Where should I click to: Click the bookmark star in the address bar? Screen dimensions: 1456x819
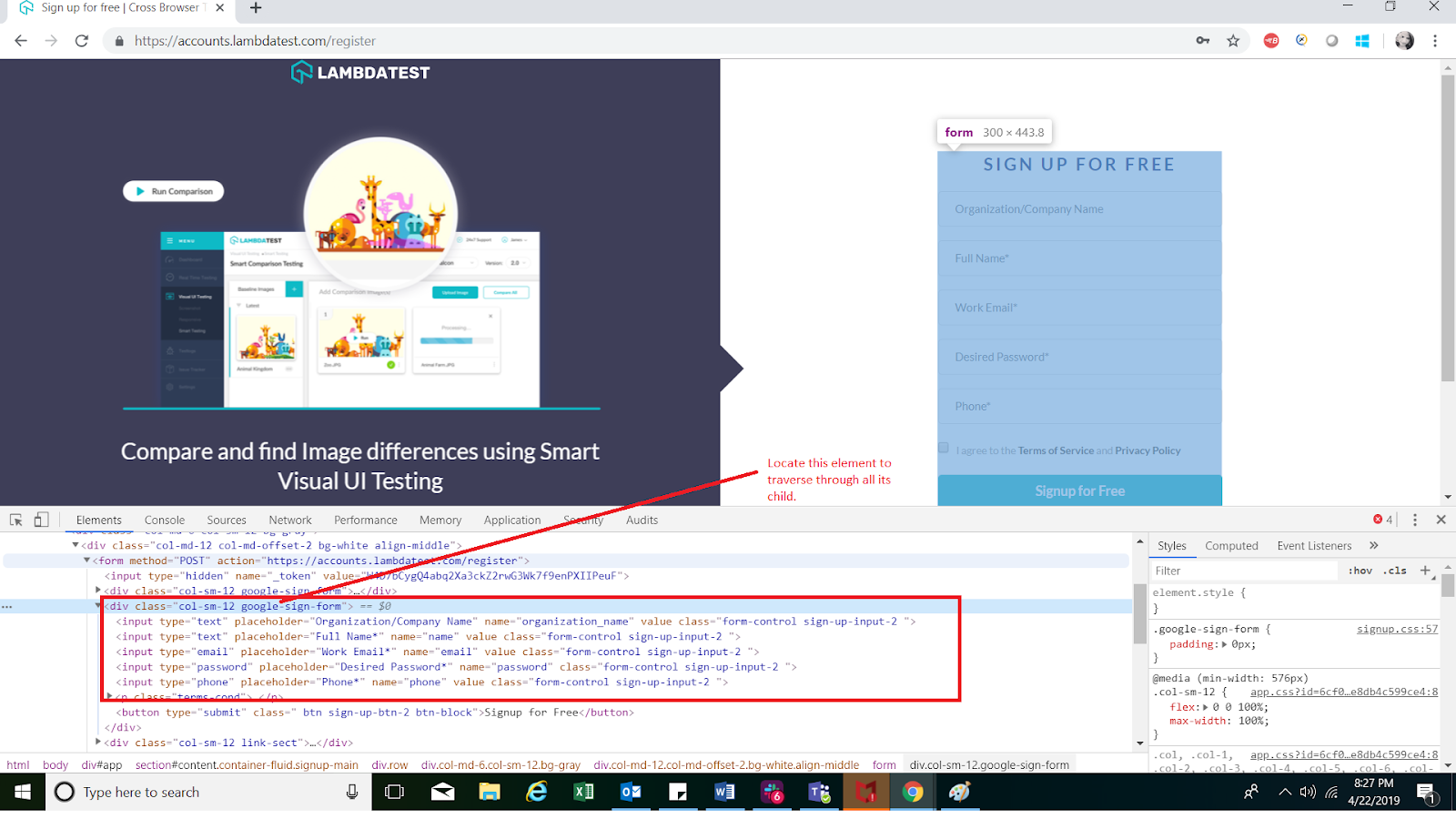pos(1233,40)
